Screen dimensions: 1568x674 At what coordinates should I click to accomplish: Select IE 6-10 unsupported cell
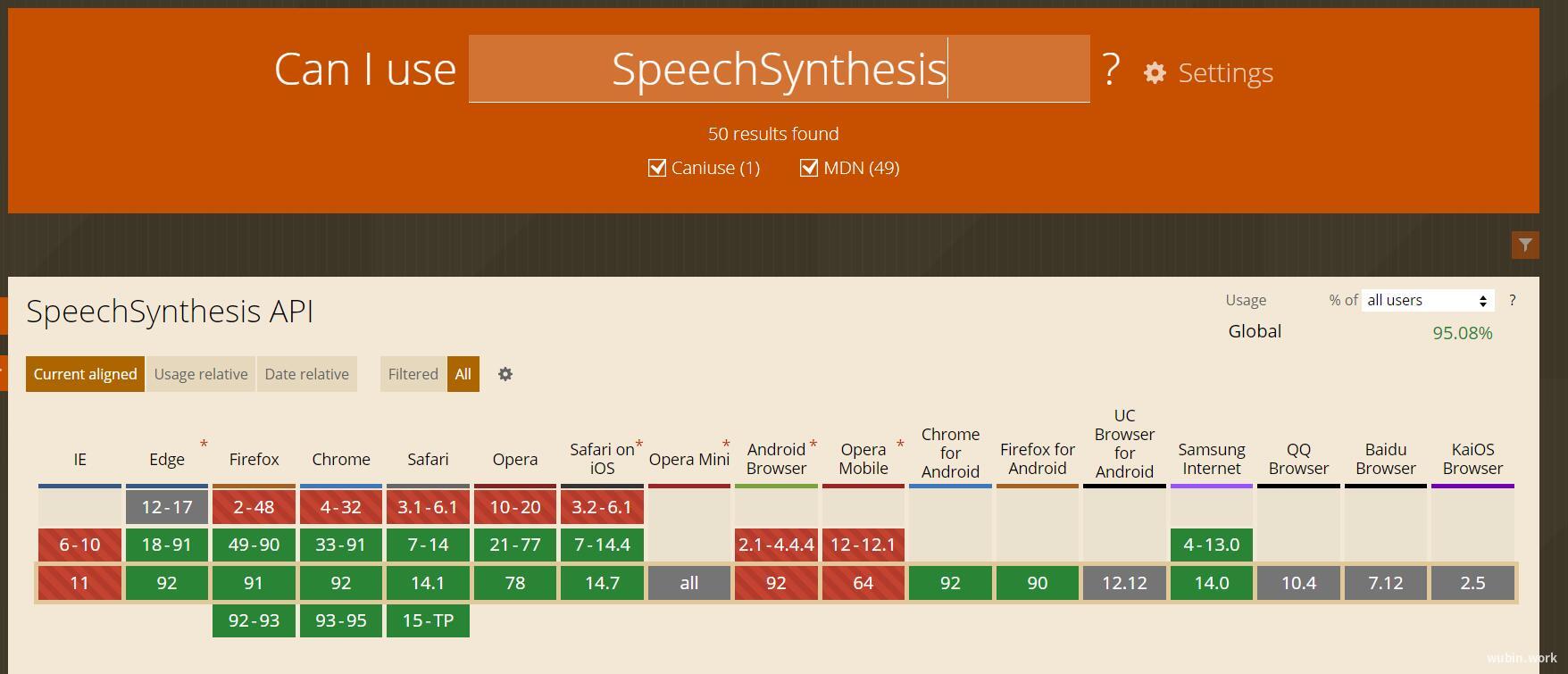(79, 545)
